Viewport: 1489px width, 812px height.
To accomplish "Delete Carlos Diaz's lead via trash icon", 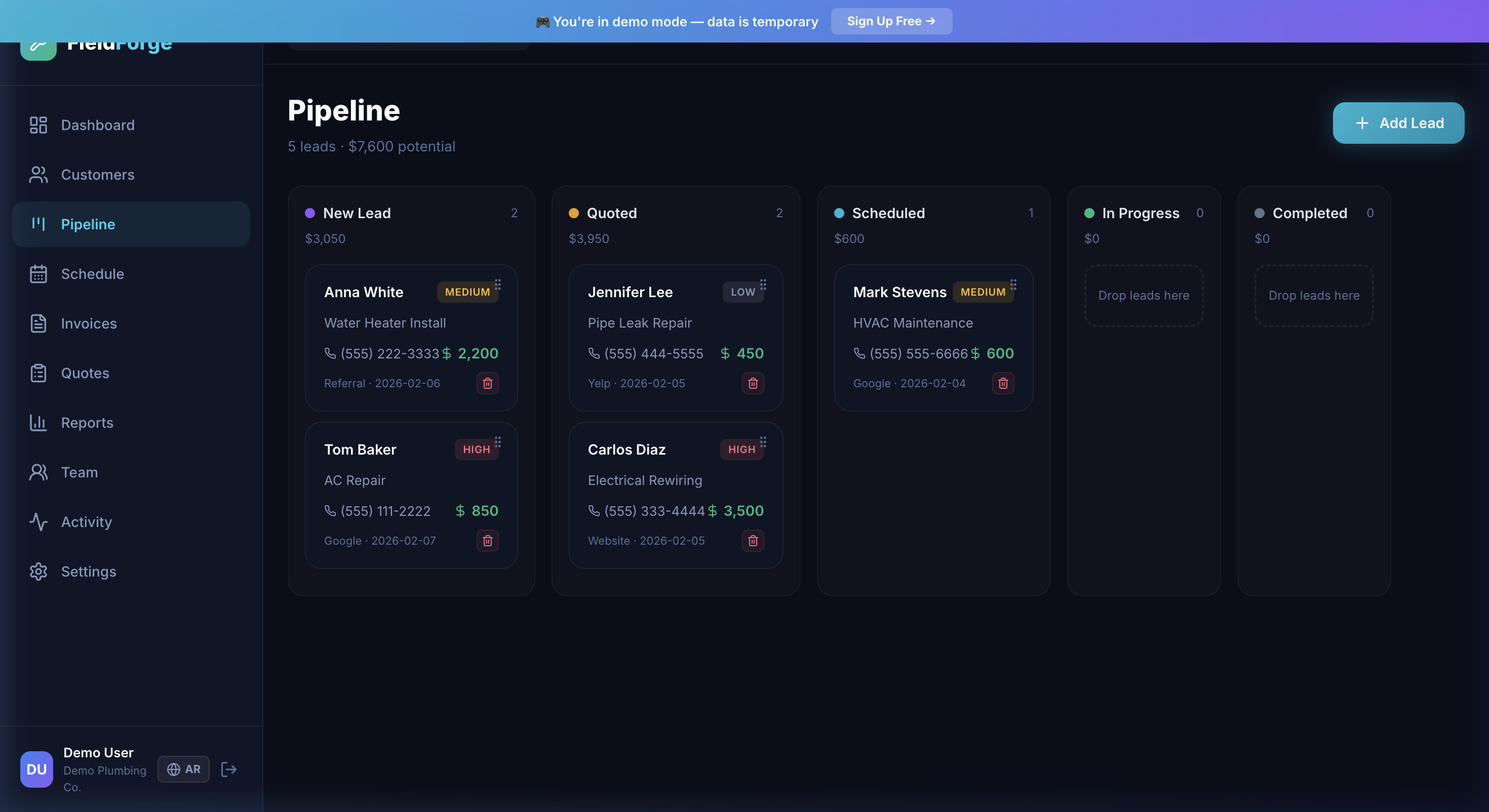I will pos(752,541).
